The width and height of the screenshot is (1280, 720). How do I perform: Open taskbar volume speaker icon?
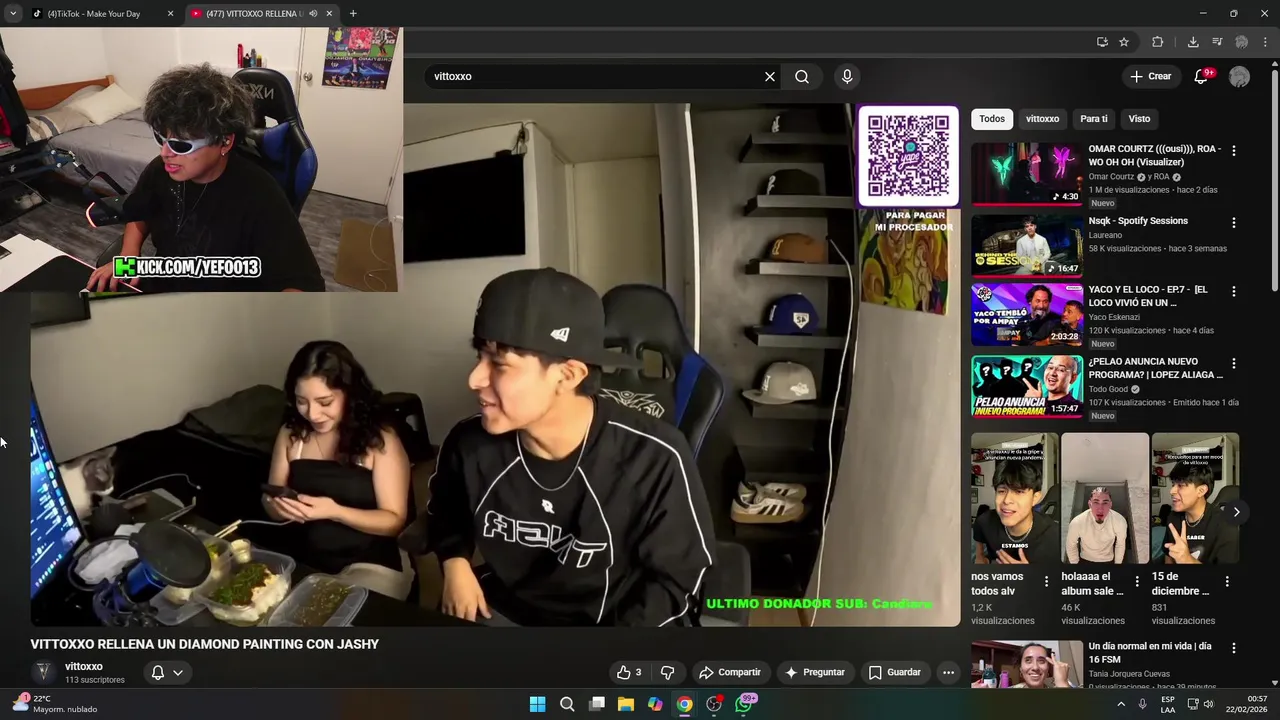1208,704
